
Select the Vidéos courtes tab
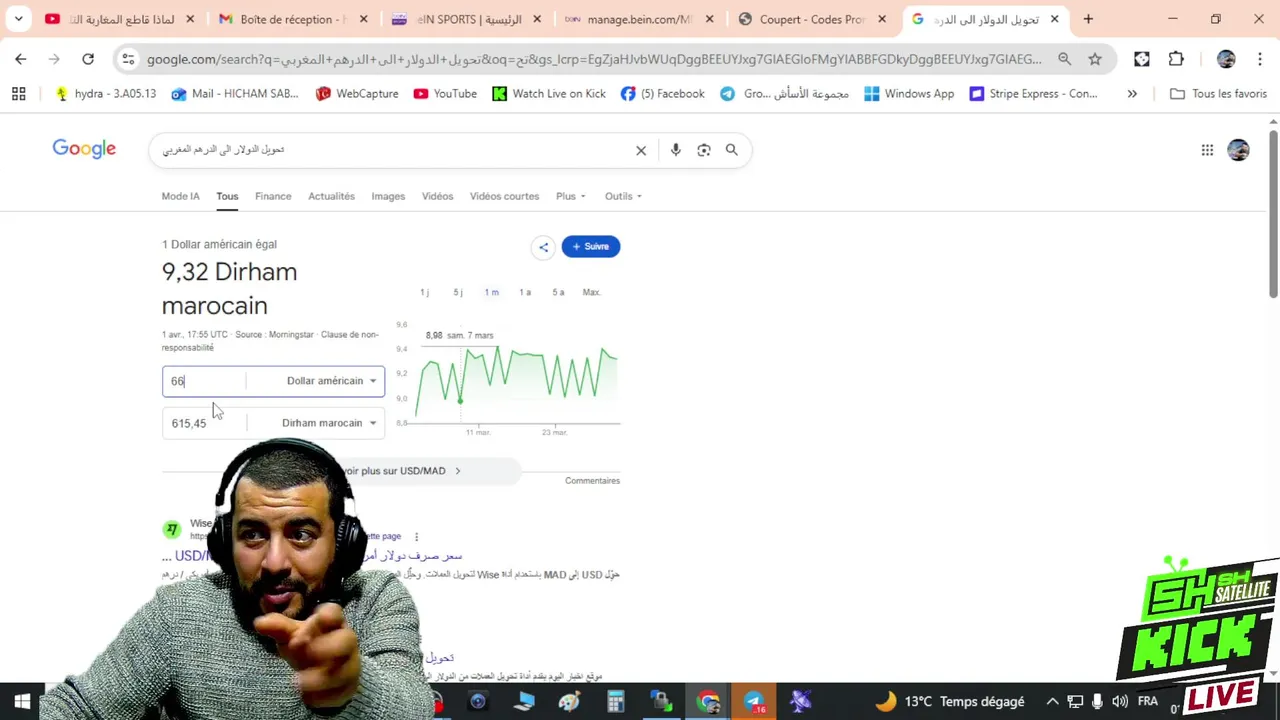(504, 196)
